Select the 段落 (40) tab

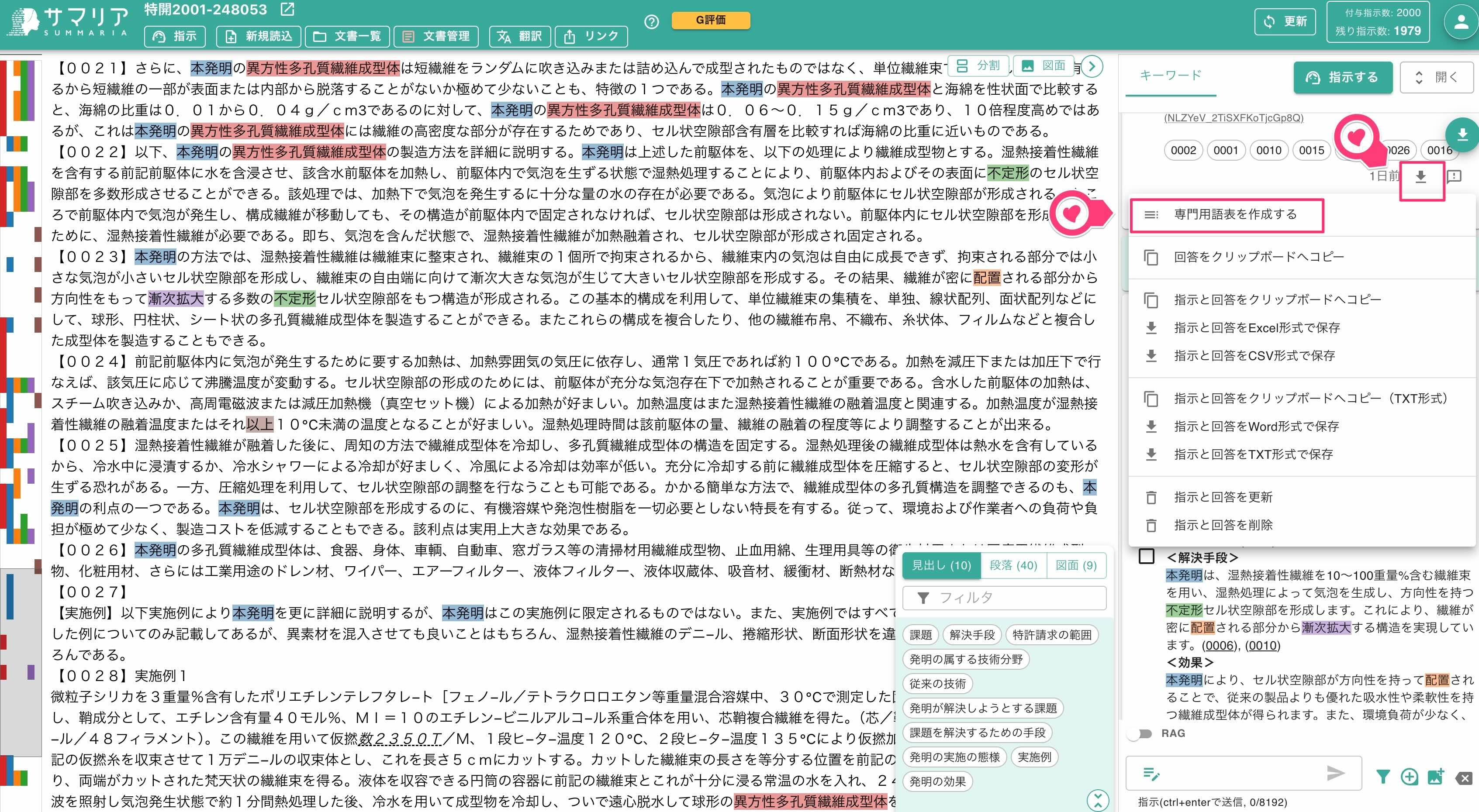pos(1013,566)
